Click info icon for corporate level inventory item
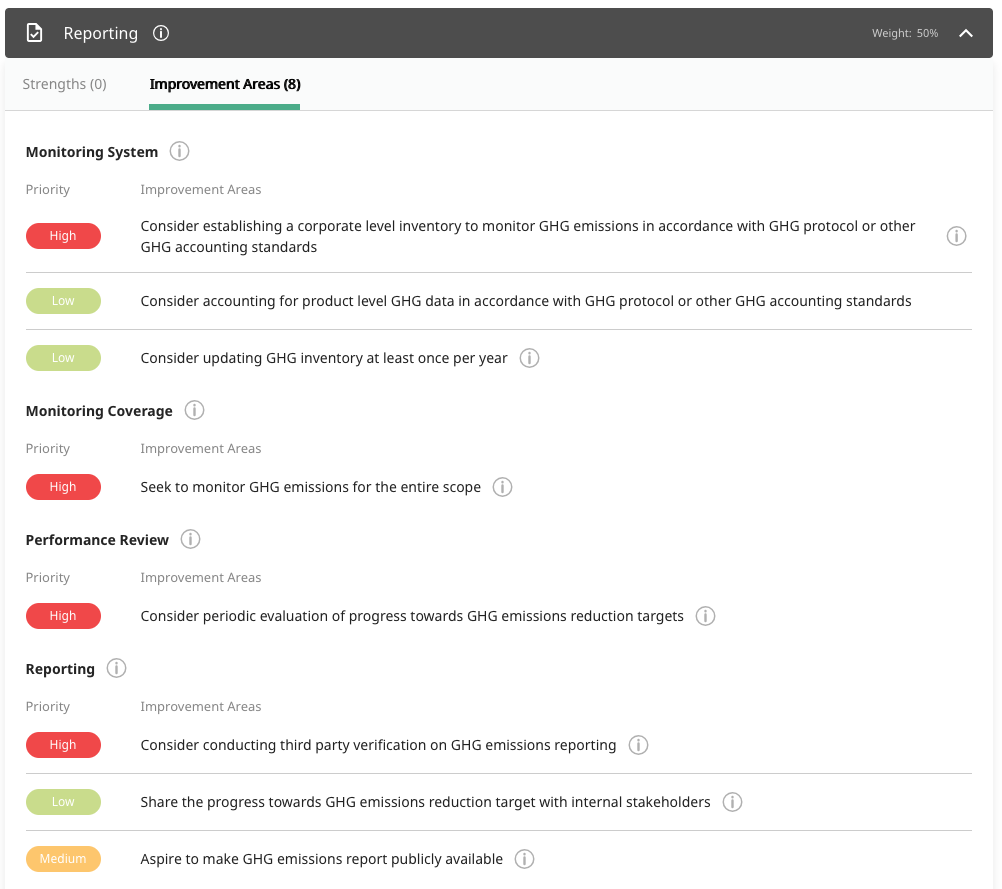Viewport: 1002px width, 889px height. 956,236
